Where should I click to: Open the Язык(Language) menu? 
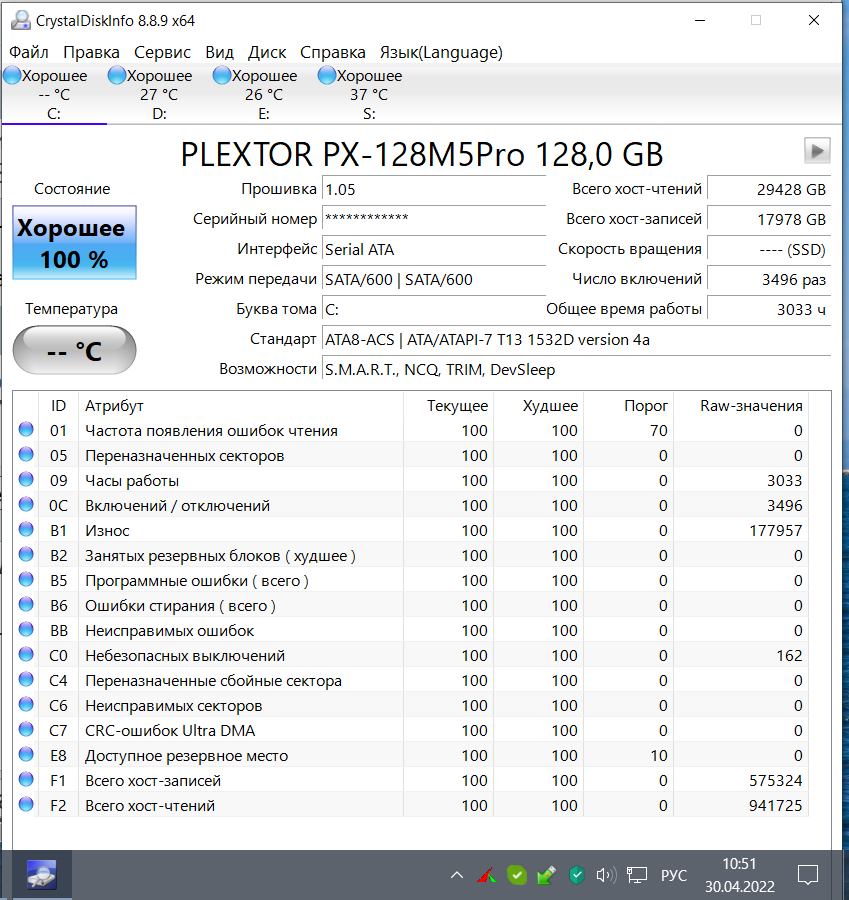[x=441, y=52]
